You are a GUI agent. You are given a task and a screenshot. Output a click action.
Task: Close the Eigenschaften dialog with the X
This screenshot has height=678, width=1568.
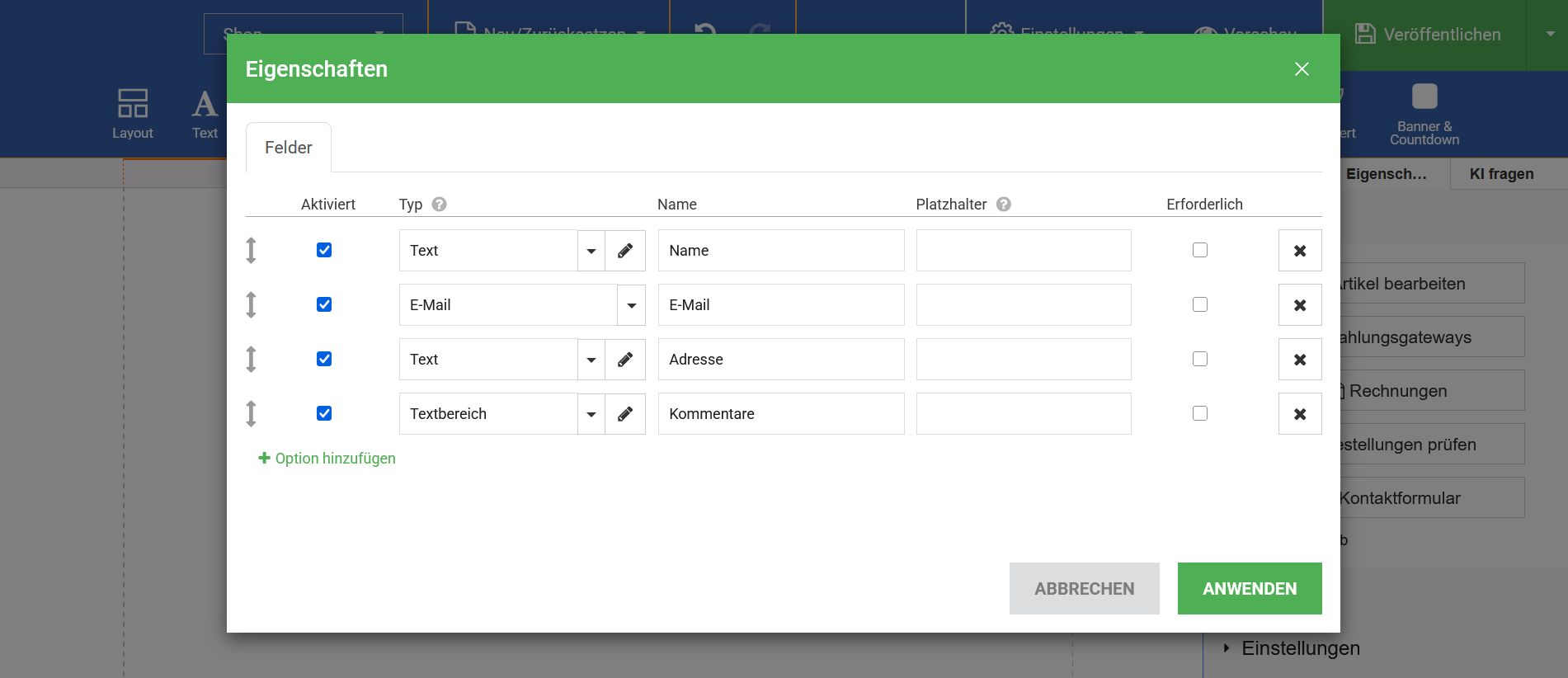[1302, 69]
